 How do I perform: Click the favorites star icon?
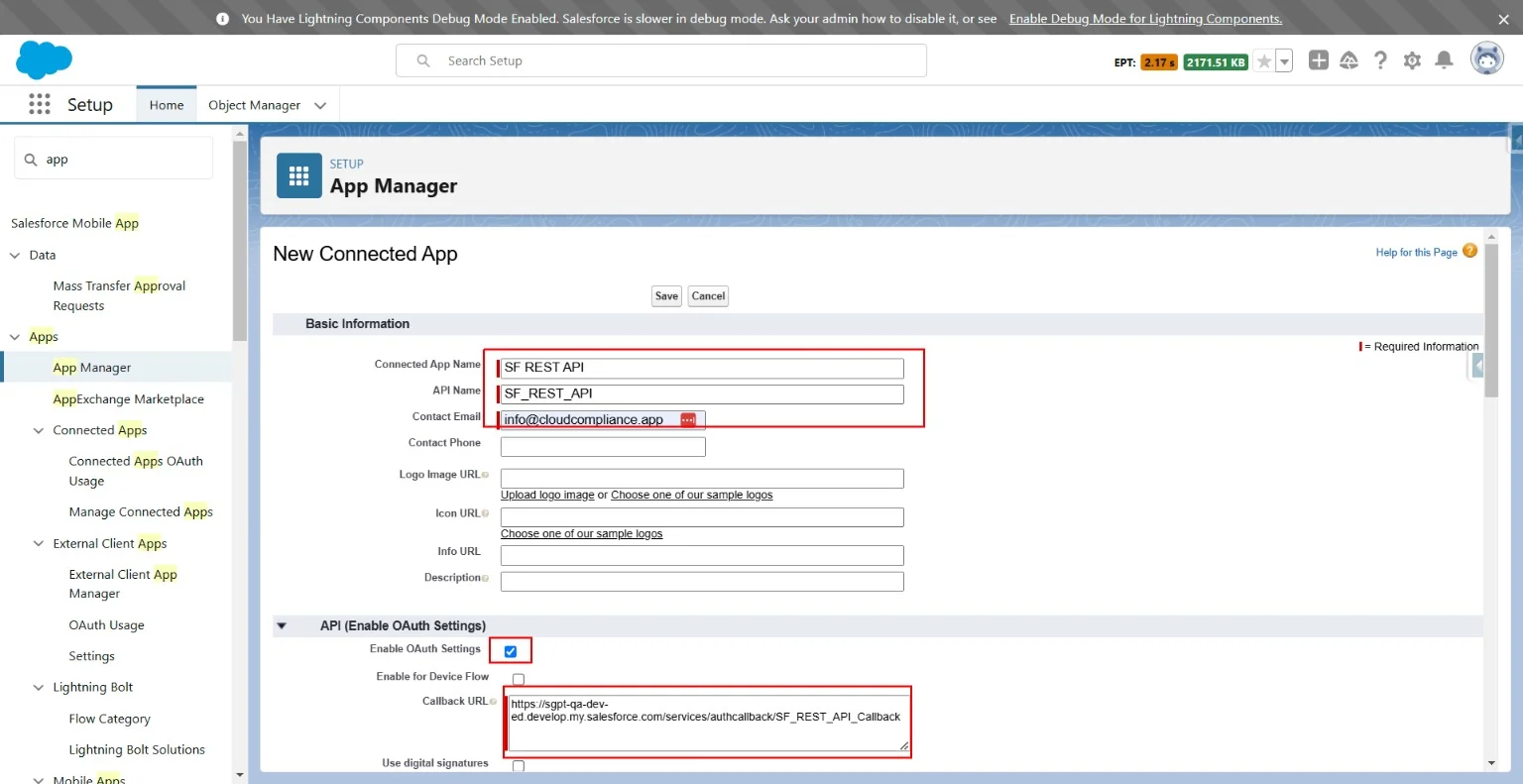[x=1264, y=61]
